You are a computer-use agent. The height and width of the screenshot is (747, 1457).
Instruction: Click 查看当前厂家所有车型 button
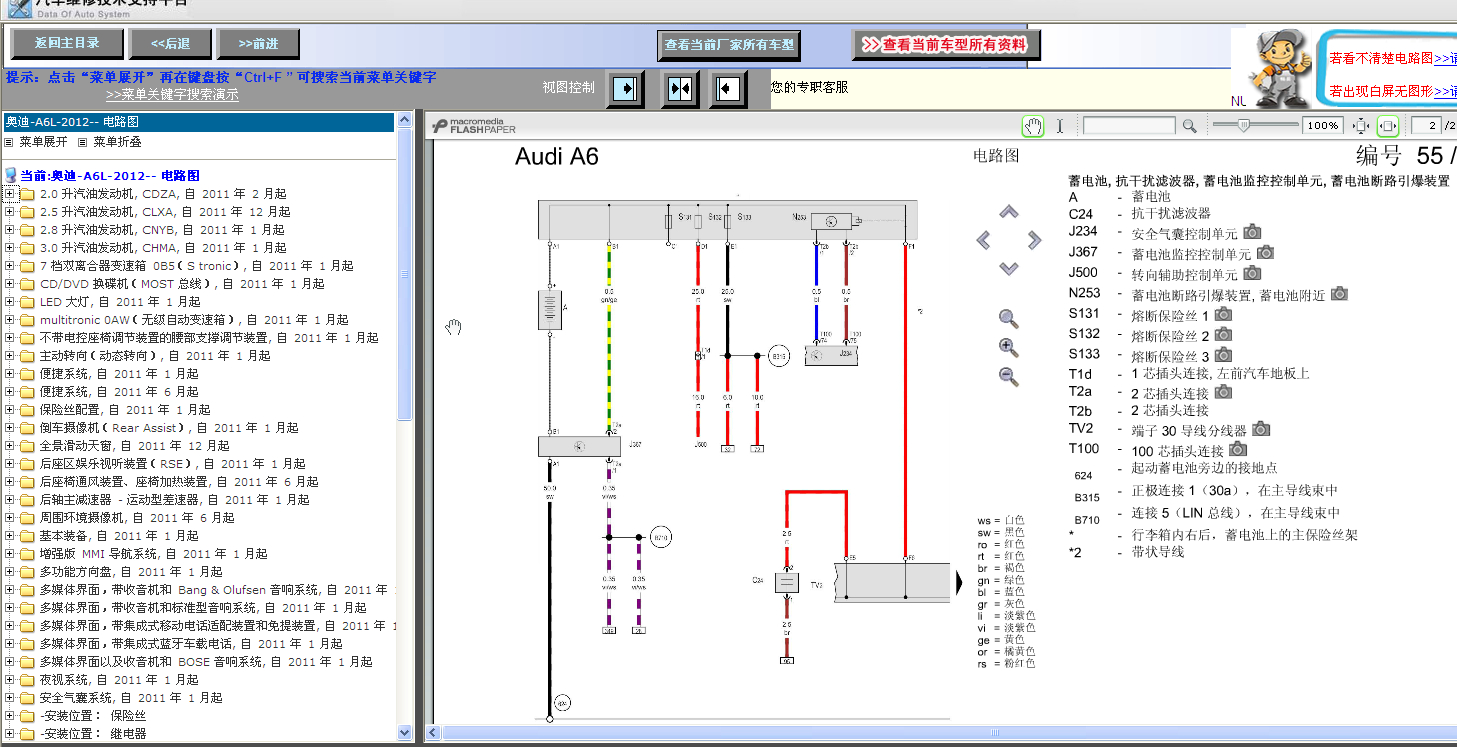[x=730, y=45]
